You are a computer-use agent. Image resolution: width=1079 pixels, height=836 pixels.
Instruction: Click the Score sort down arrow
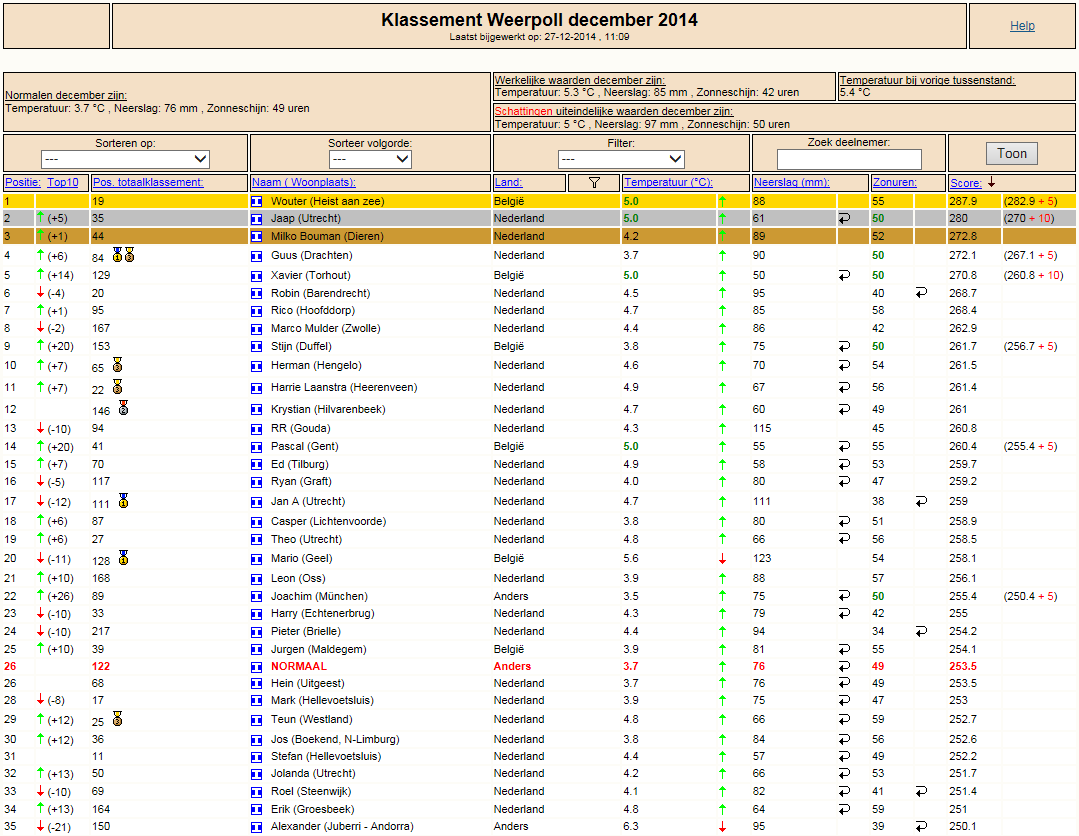click(992, 182)
